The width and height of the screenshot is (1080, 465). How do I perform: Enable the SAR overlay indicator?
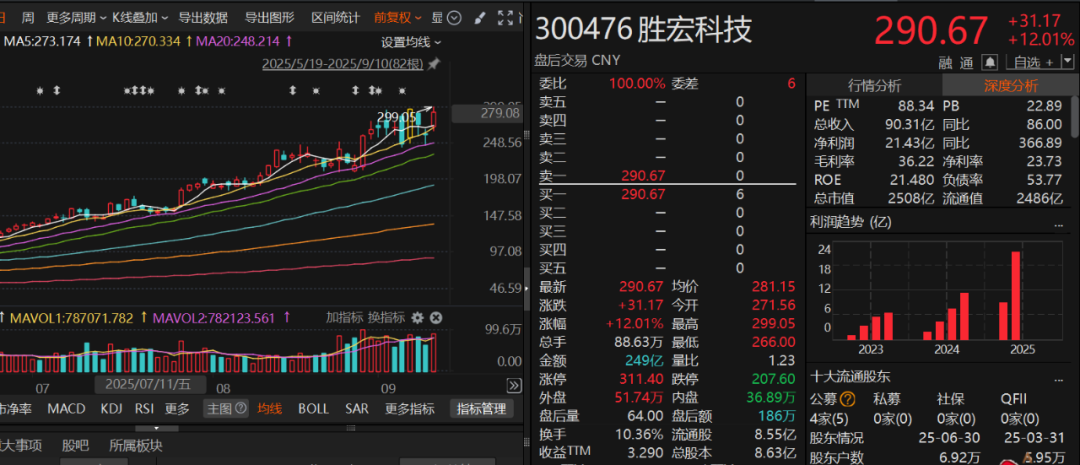(x=356, y=409)
